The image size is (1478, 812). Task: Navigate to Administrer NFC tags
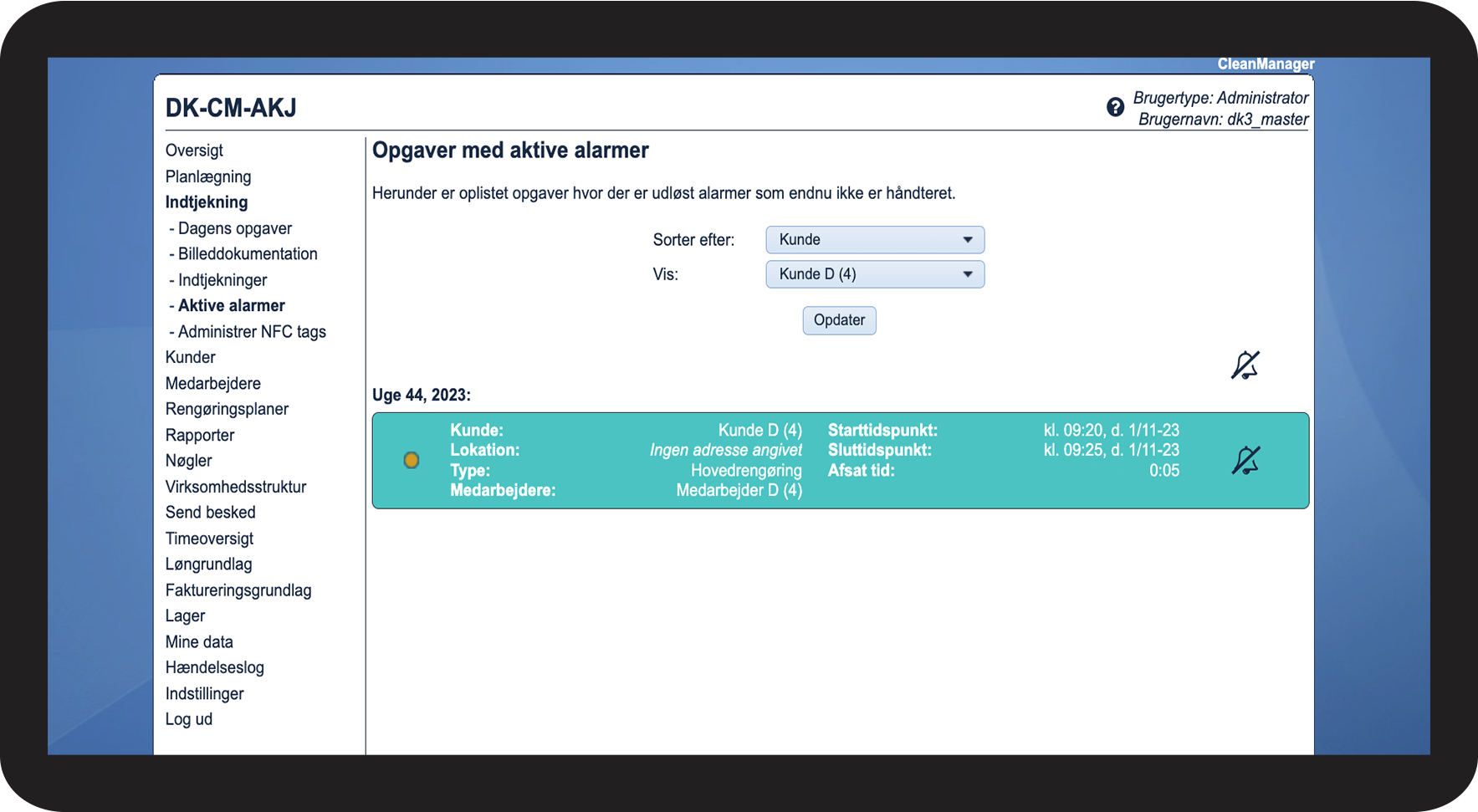251,332
